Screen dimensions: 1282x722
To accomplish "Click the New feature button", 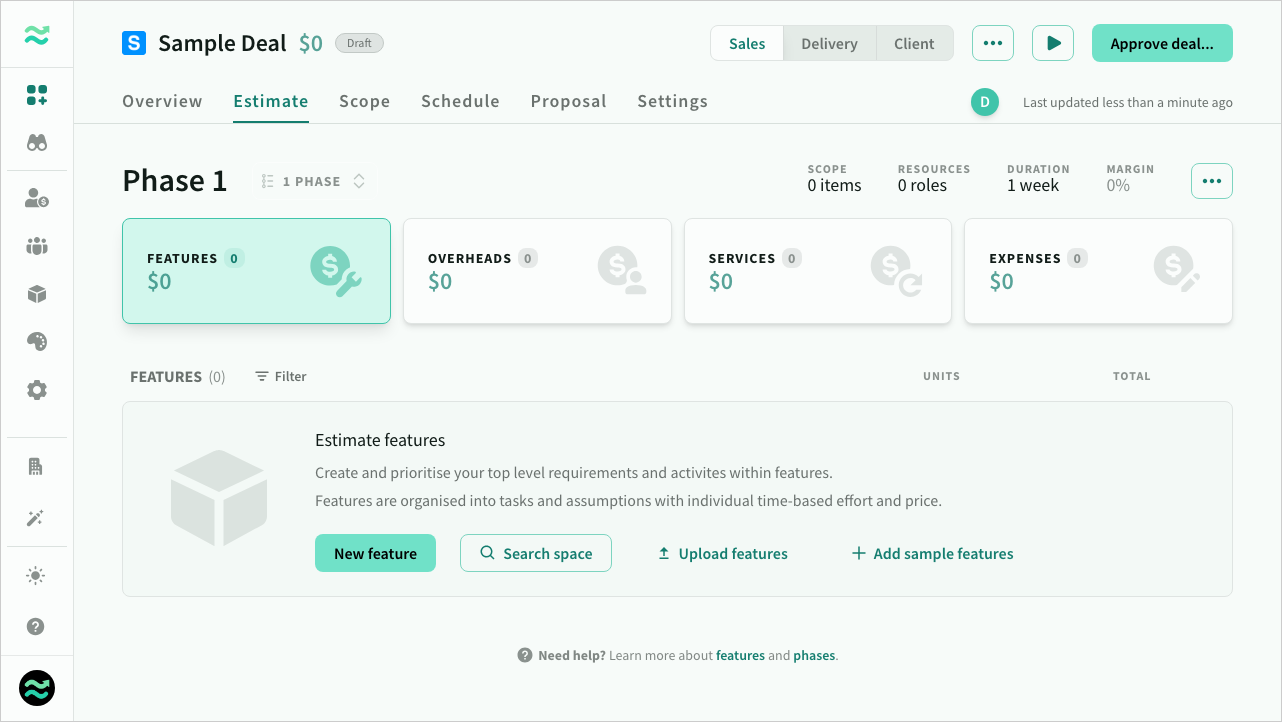I will click(x=375, y=553).
